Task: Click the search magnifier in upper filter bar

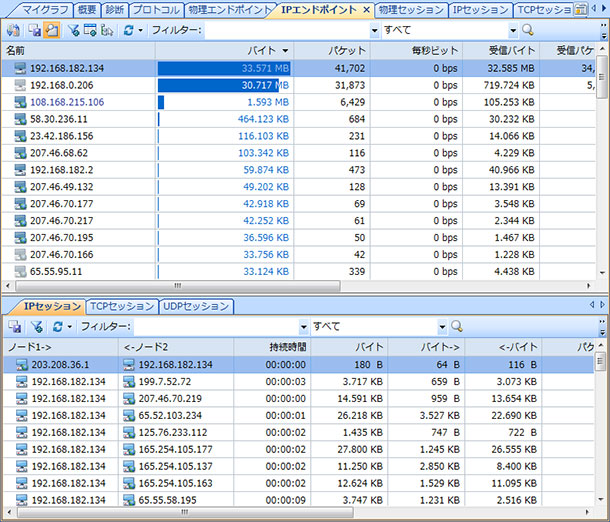Action: 528,30
